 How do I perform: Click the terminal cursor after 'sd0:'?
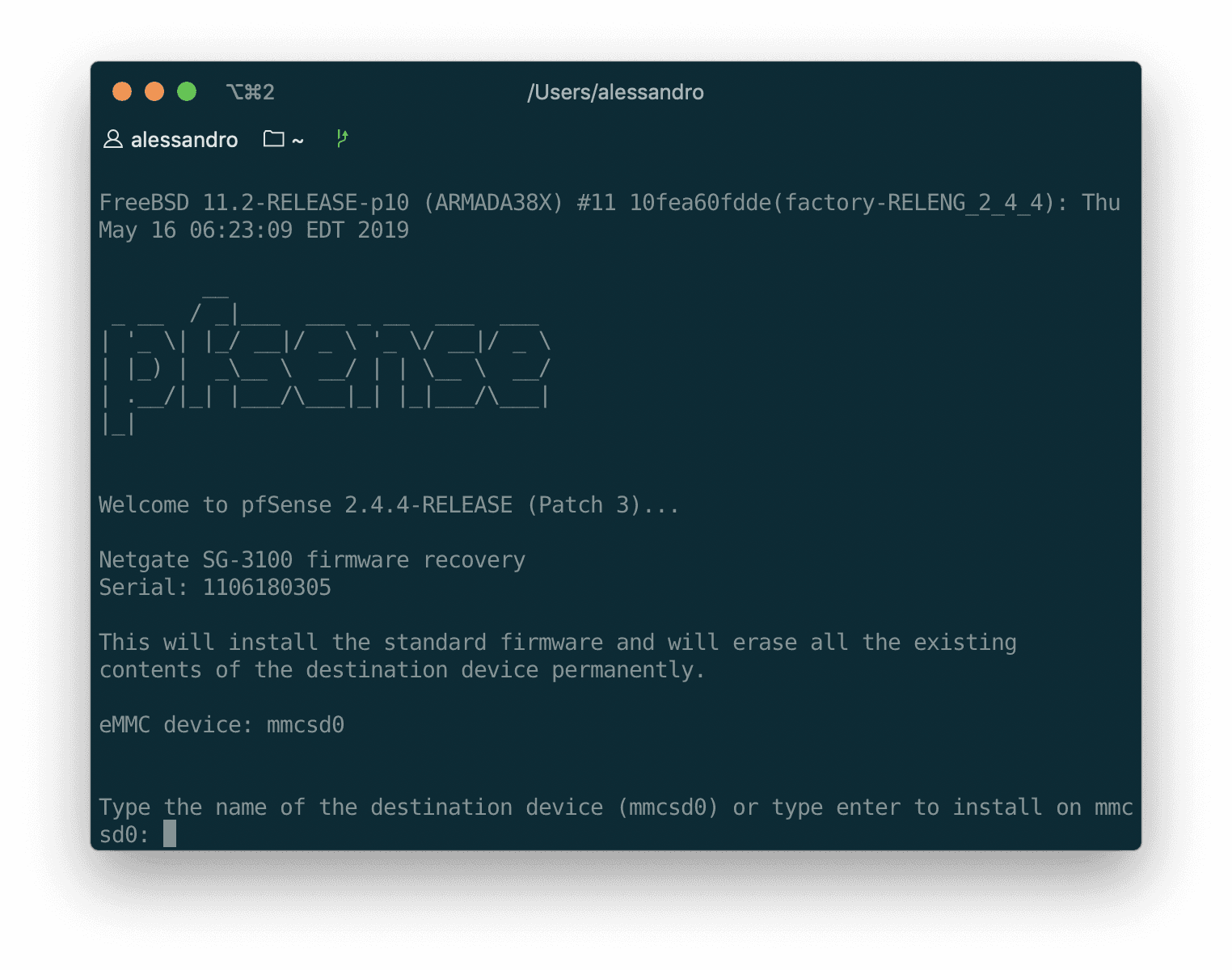tap(170, 834)
